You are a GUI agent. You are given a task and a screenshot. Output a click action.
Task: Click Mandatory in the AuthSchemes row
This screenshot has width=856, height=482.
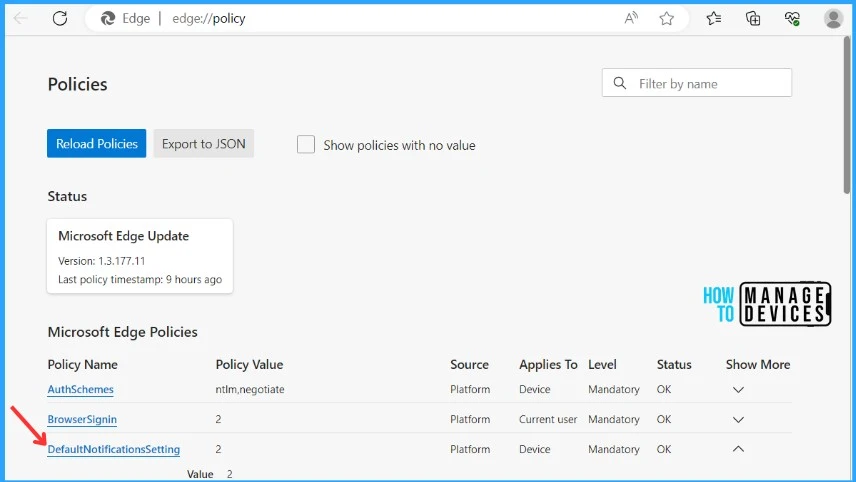[x=614, y=389]
